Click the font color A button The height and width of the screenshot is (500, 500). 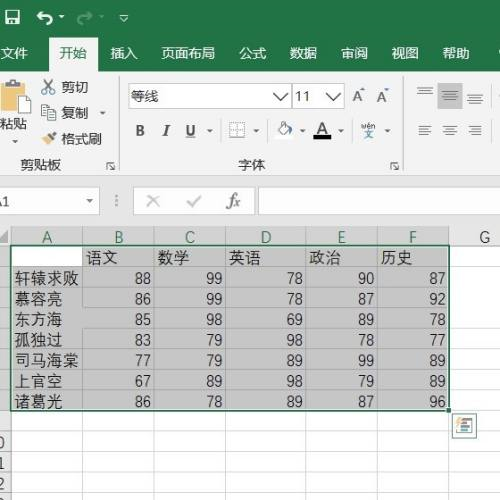point(322,130)
